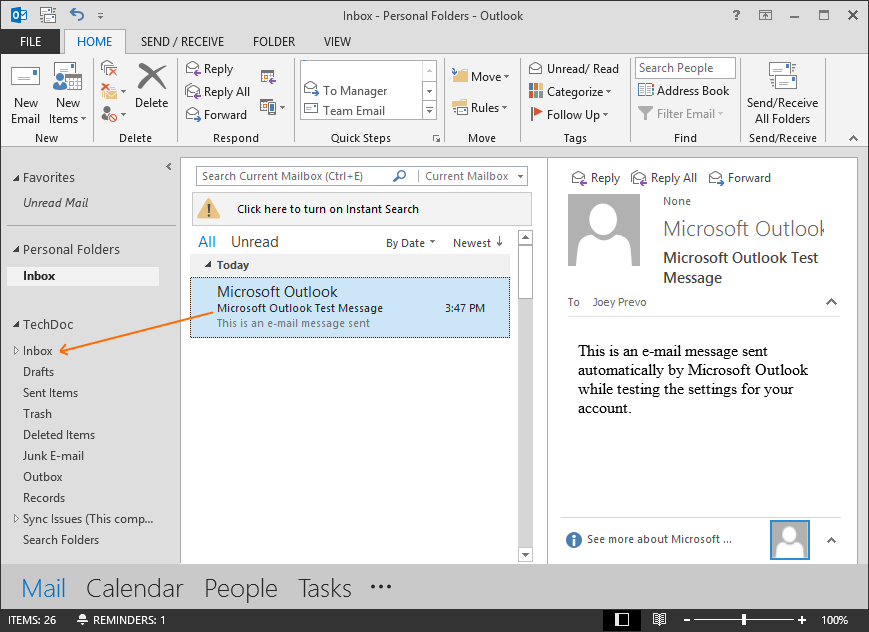Screen dimensions: 869x632
Task: Open Outlook Help question mark
Action: coord(736,15)
